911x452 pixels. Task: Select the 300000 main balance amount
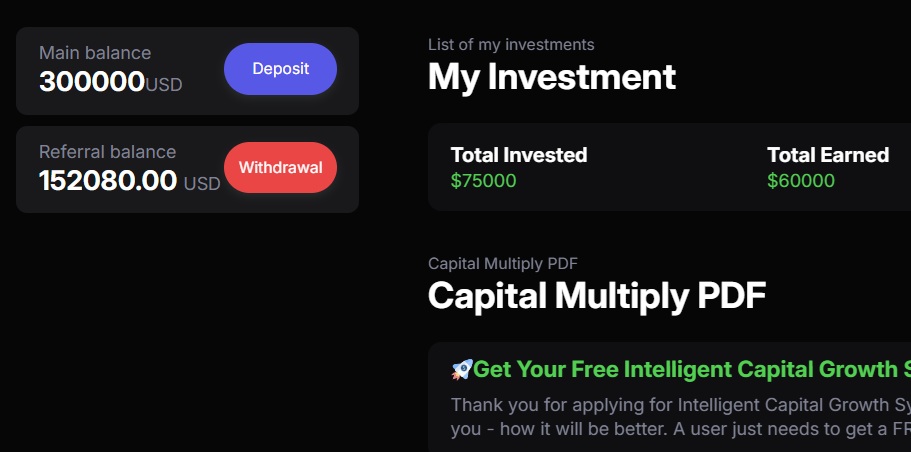point(92,82)
